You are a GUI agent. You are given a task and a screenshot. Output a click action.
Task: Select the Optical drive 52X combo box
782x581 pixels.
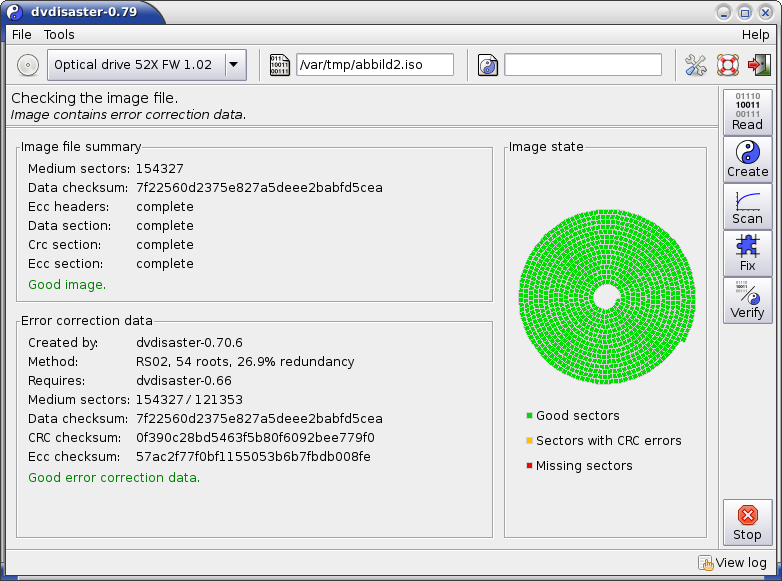[x=134, y=65]
